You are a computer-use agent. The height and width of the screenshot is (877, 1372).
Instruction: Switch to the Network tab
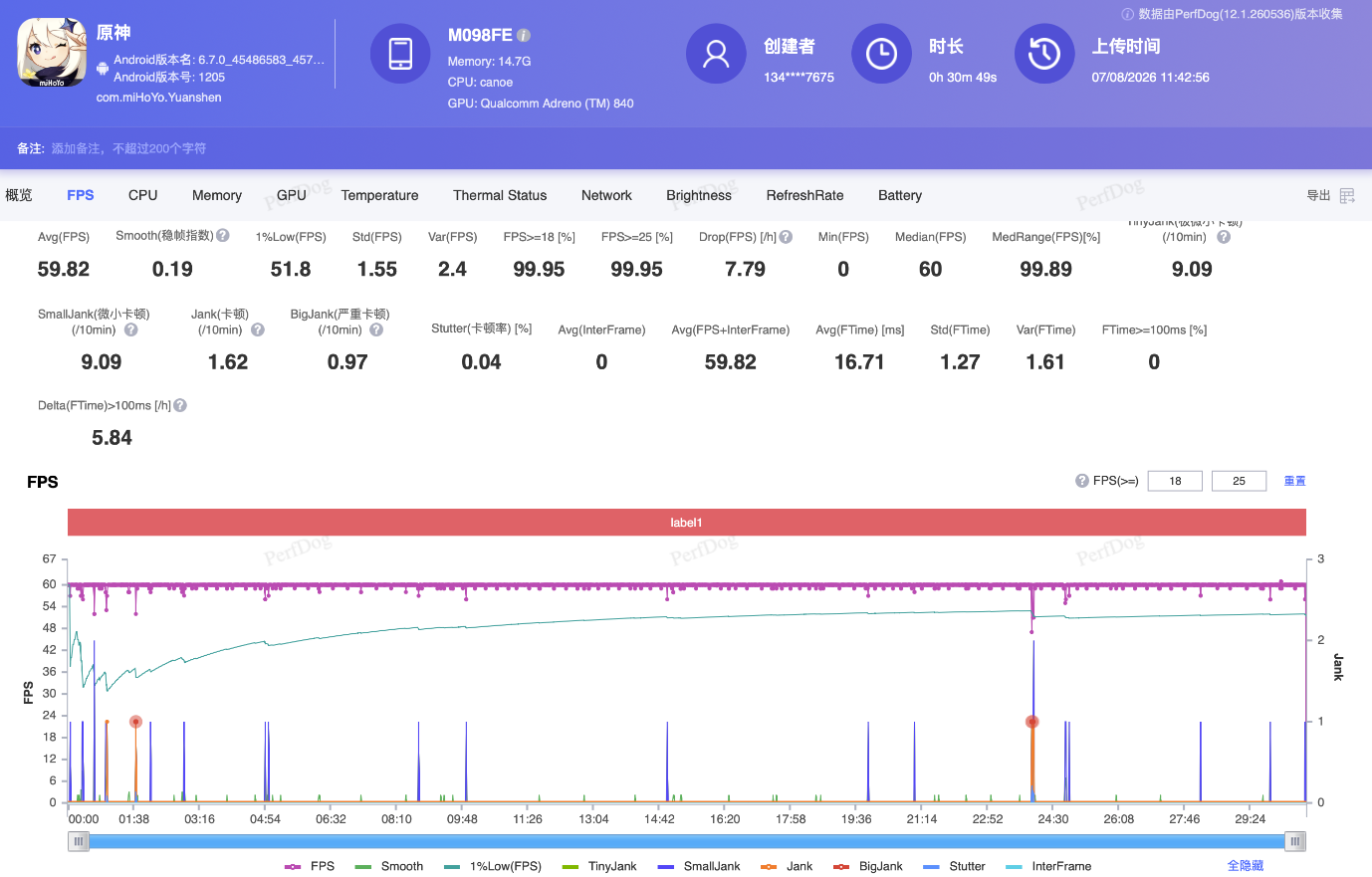click(x=606, y=195)
